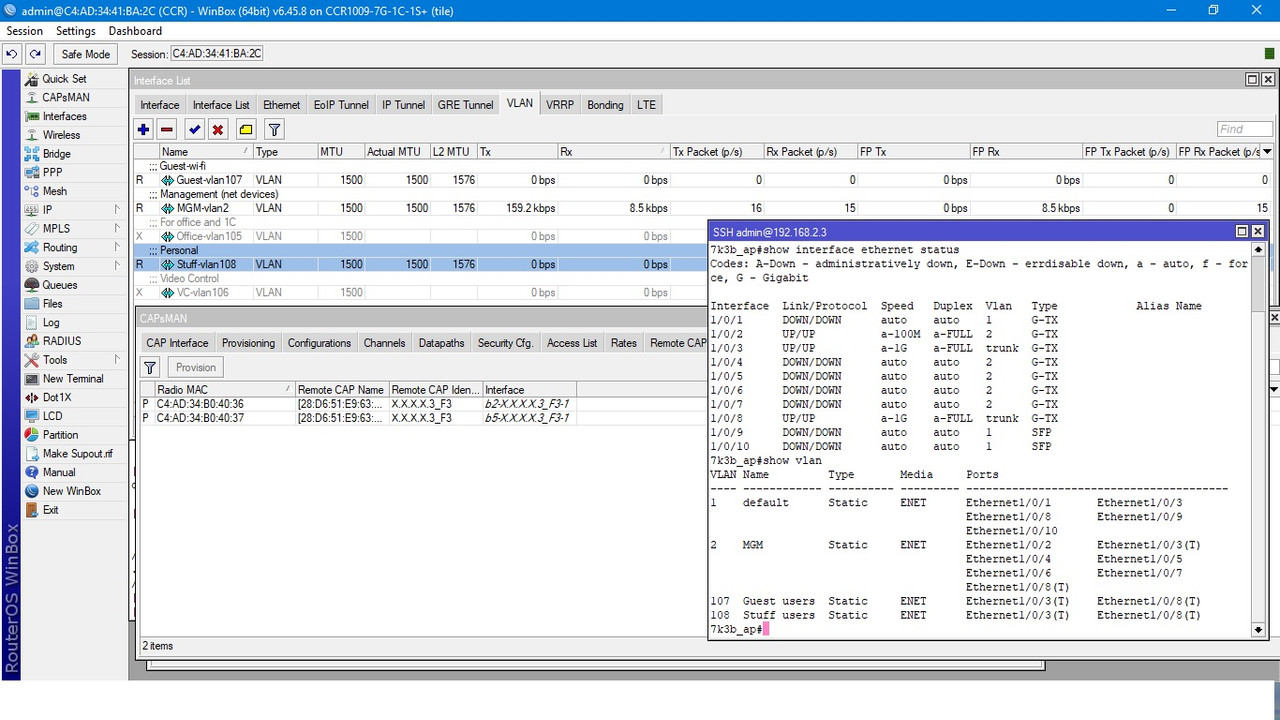Disable selected VLAN with cross icon

click(218, 130)
